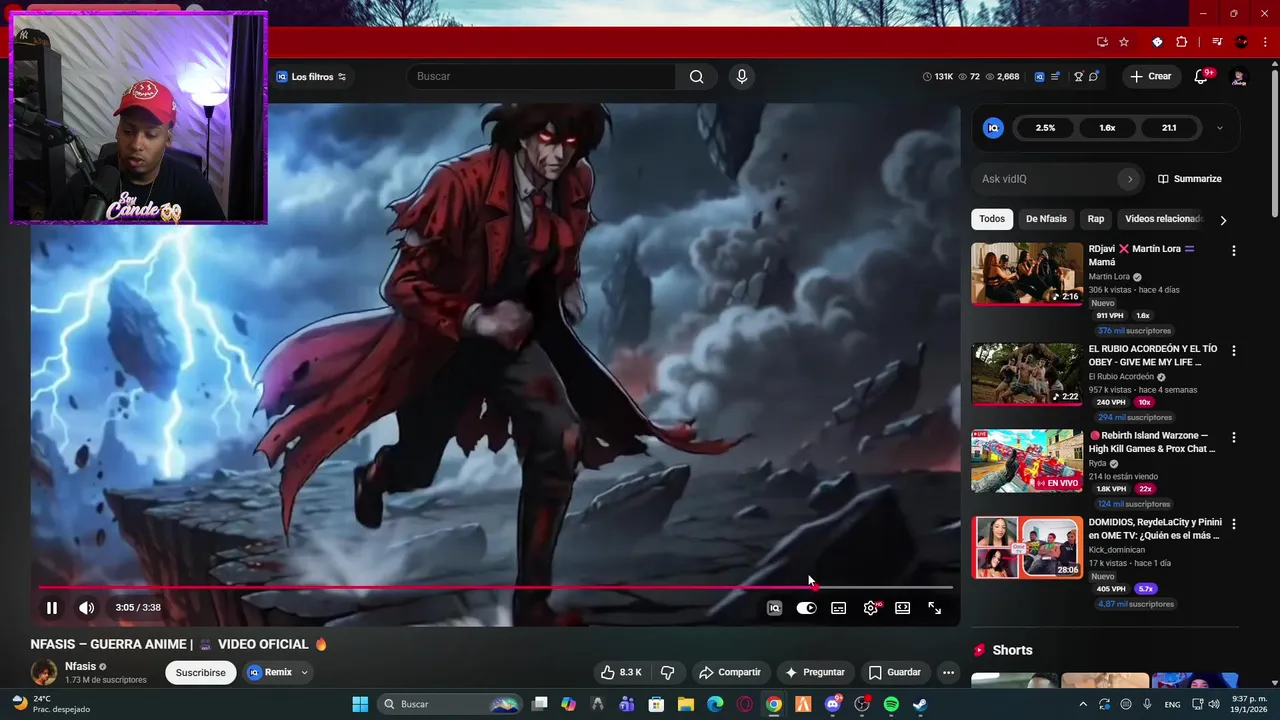This screenshot has width=1280, height=720.
Task: Open options for Rebirth Island Warzone video
Action: [1233, 438]
